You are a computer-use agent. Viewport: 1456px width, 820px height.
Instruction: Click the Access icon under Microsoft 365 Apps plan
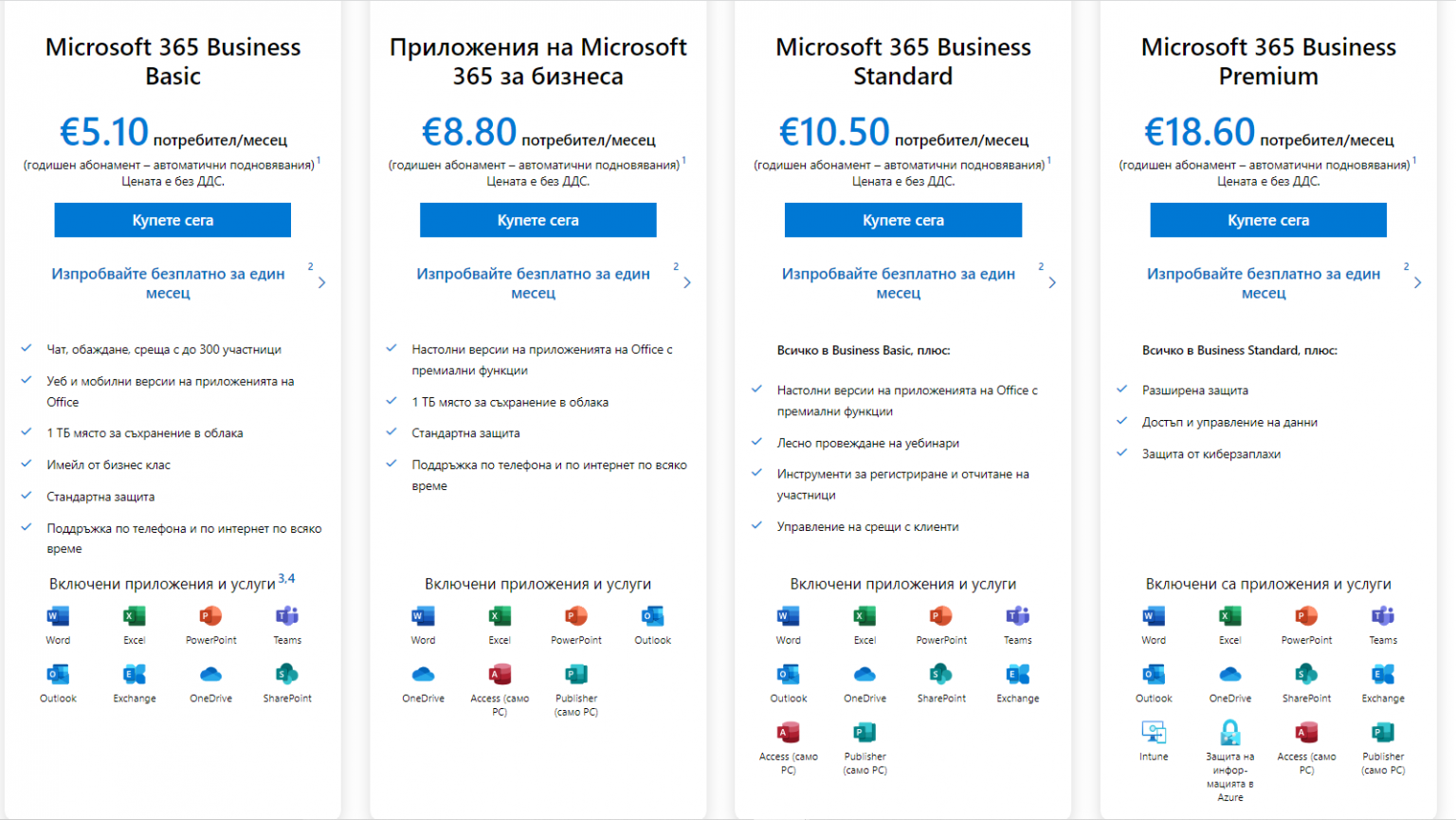500,675
